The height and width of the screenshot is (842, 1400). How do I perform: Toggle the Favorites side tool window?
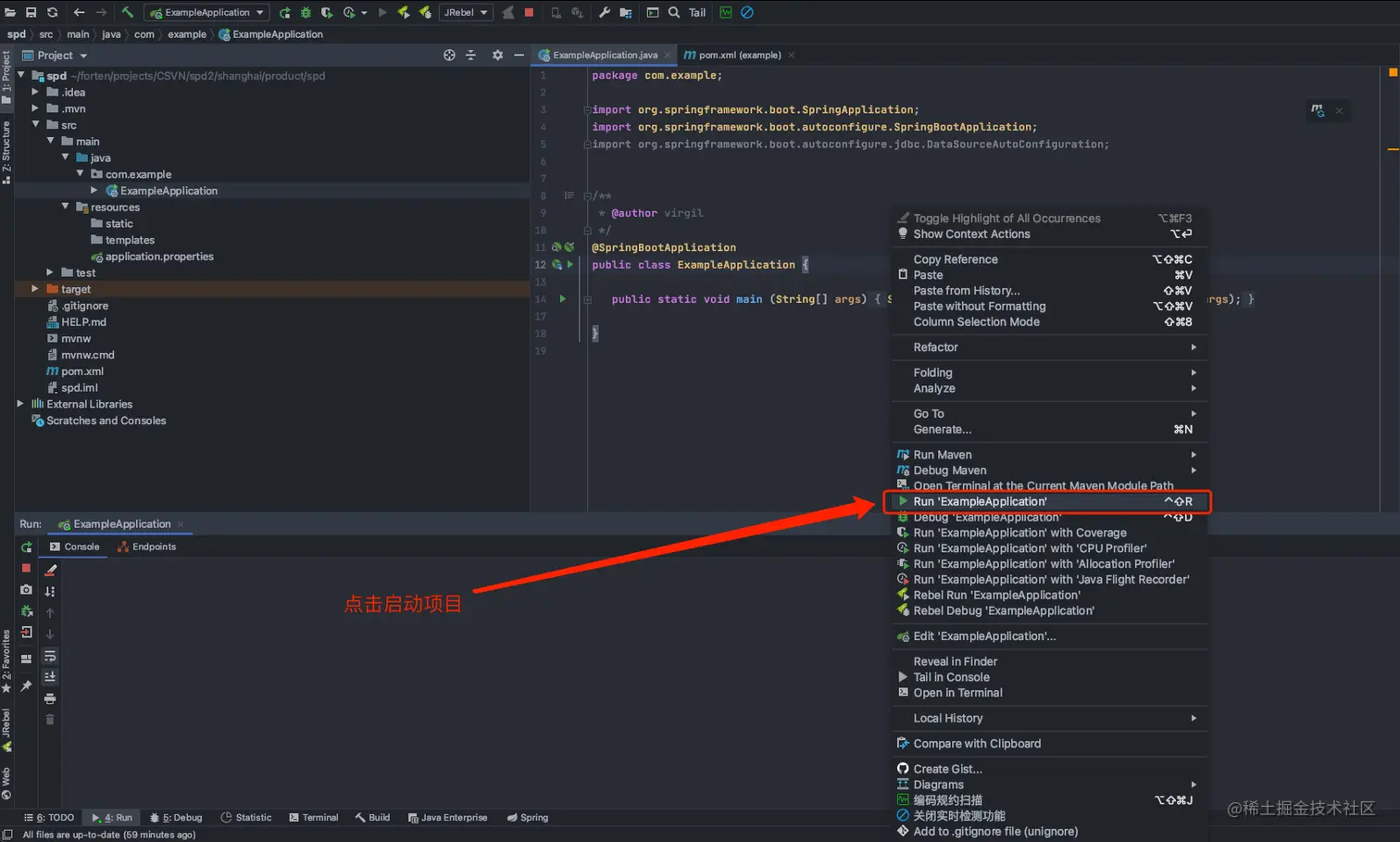[x=6, y=660]
